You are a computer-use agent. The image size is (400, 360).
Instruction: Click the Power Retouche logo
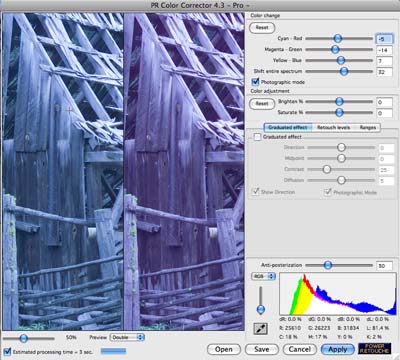point(375,349)
